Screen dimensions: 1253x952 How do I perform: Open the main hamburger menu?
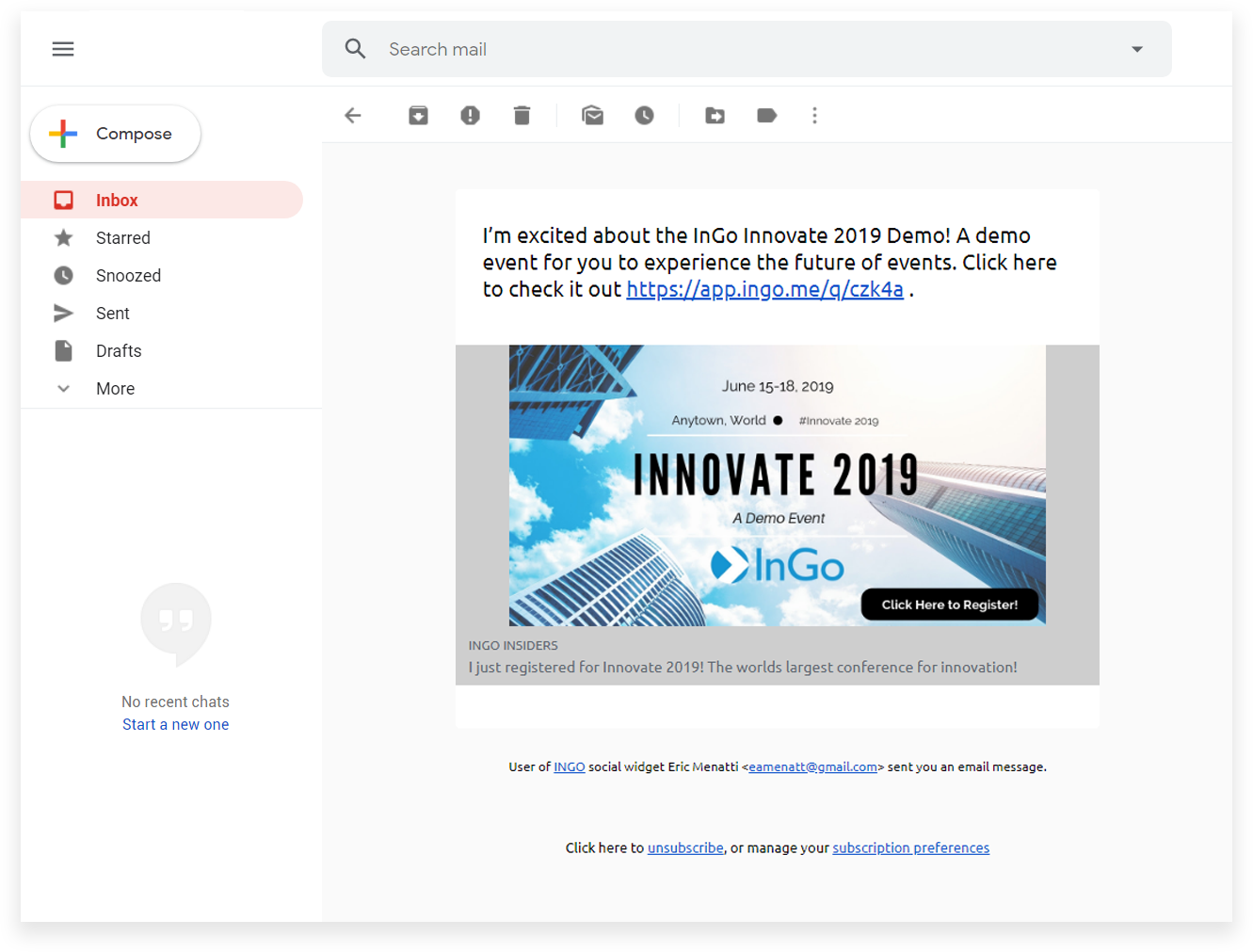63,49
